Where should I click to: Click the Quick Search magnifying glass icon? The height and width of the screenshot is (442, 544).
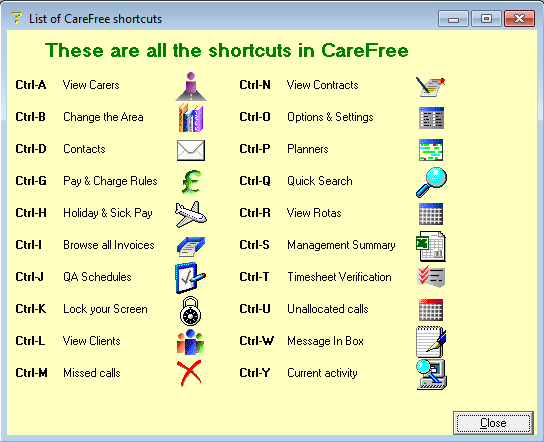pyautogui.click(x=431, y=182)
